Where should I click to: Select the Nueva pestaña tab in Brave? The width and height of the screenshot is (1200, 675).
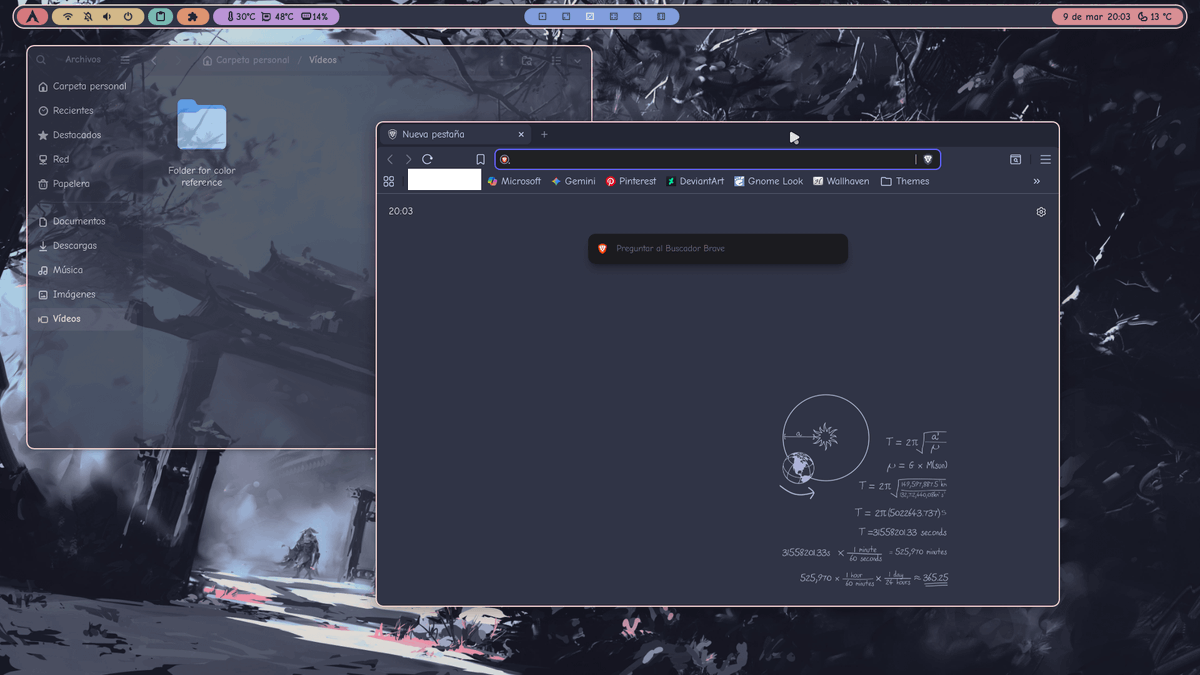(456, 134)
